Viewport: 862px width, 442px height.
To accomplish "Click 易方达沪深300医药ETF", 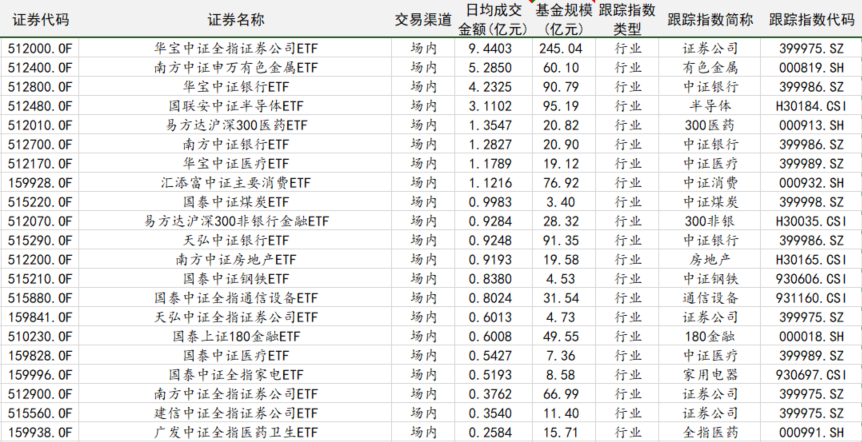I will [x=237, y=125].
